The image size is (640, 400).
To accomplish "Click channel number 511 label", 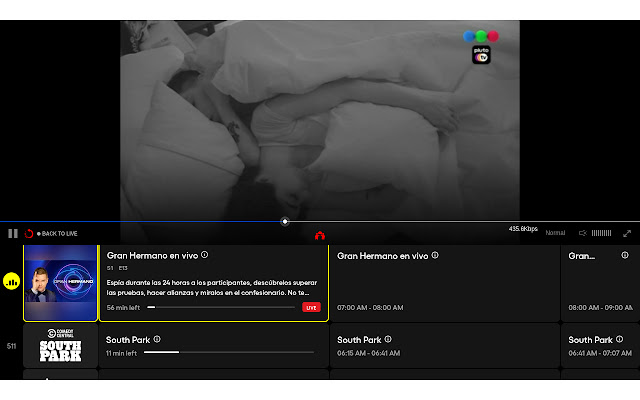I will pos(11,346).
